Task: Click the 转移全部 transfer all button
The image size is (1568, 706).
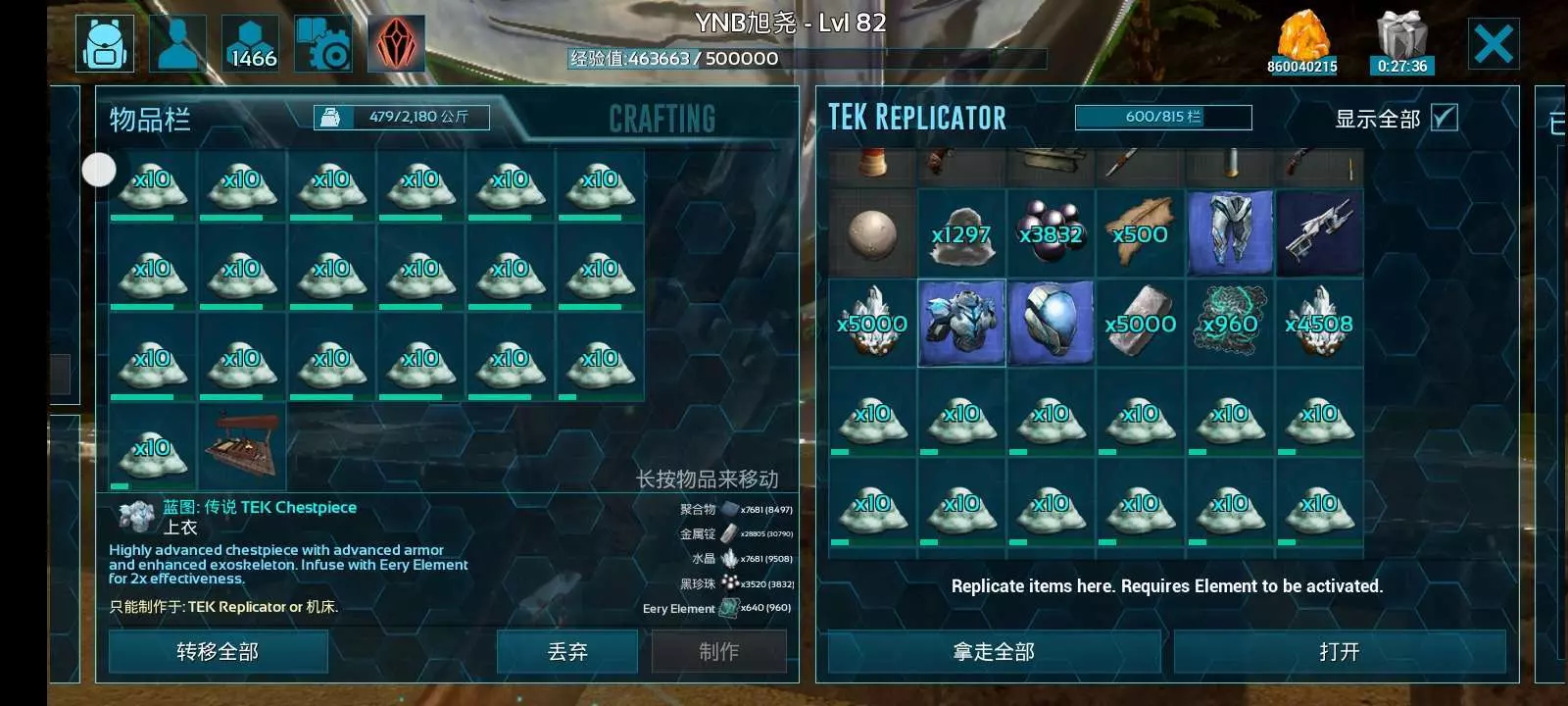Action: click(218, 651)
